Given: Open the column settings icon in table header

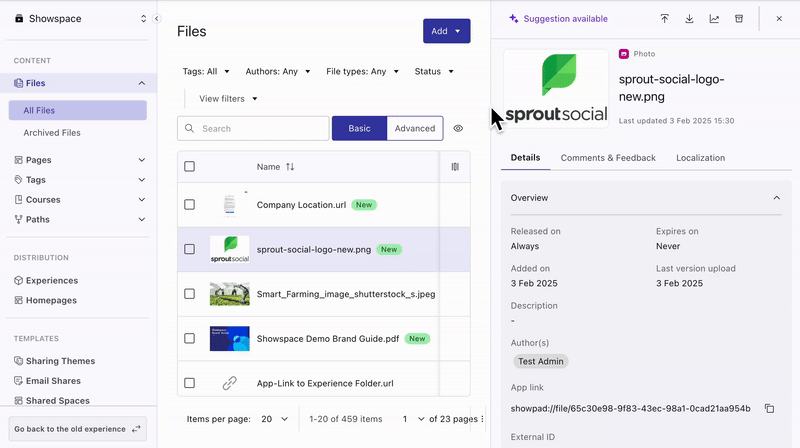Looking at the screenshot, I should [x=455, y=167].
